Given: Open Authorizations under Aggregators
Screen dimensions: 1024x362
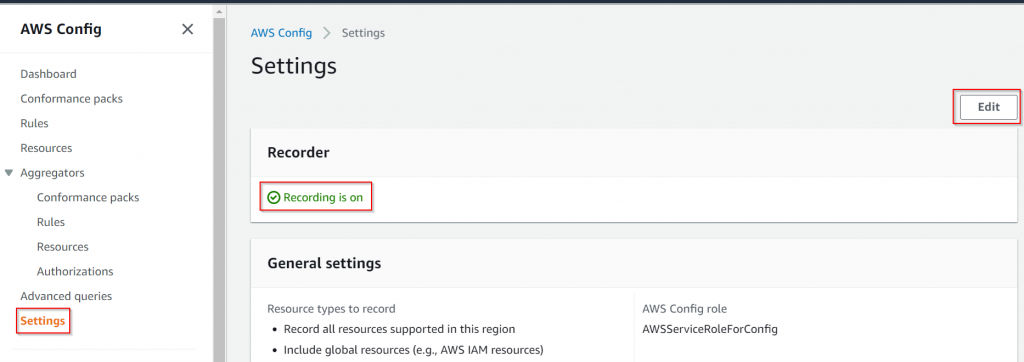Looking at the screenshot, I should [75, 271].
